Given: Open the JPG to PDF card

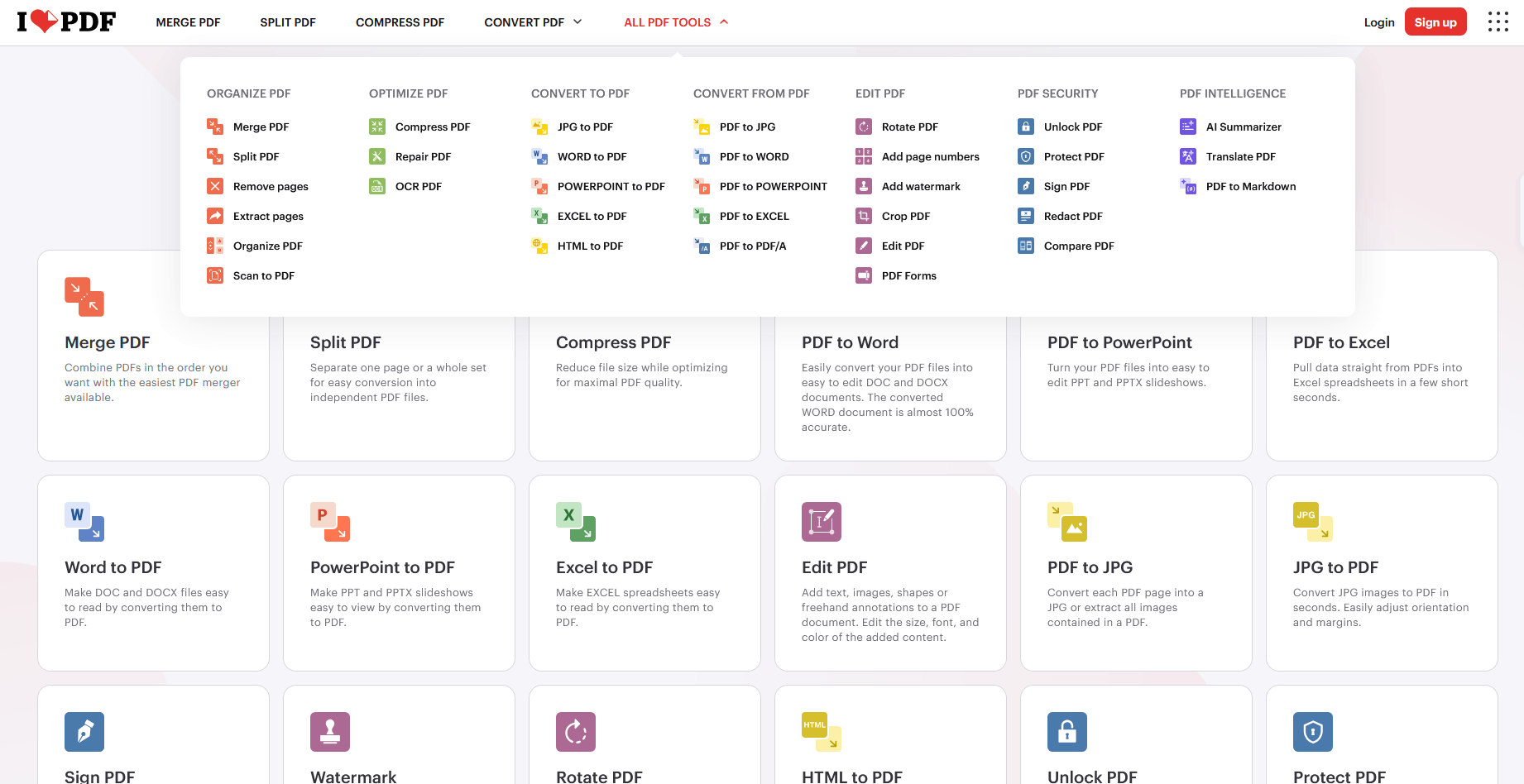Looking at the screenshot, I should point(1382,572).
